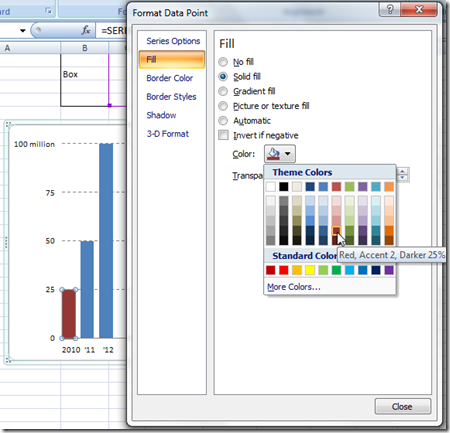This screenshot has height=433, width=450.
Task: Open the Color dropdown arrow
Action: click(288, 154)
